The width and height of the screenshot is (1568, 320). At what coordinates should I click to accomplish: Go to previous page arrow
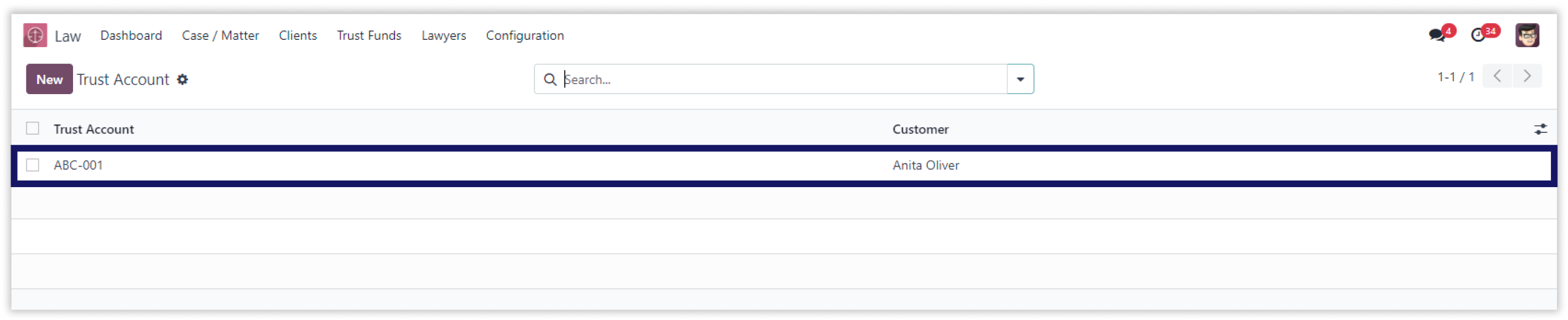click(1497, 77)
